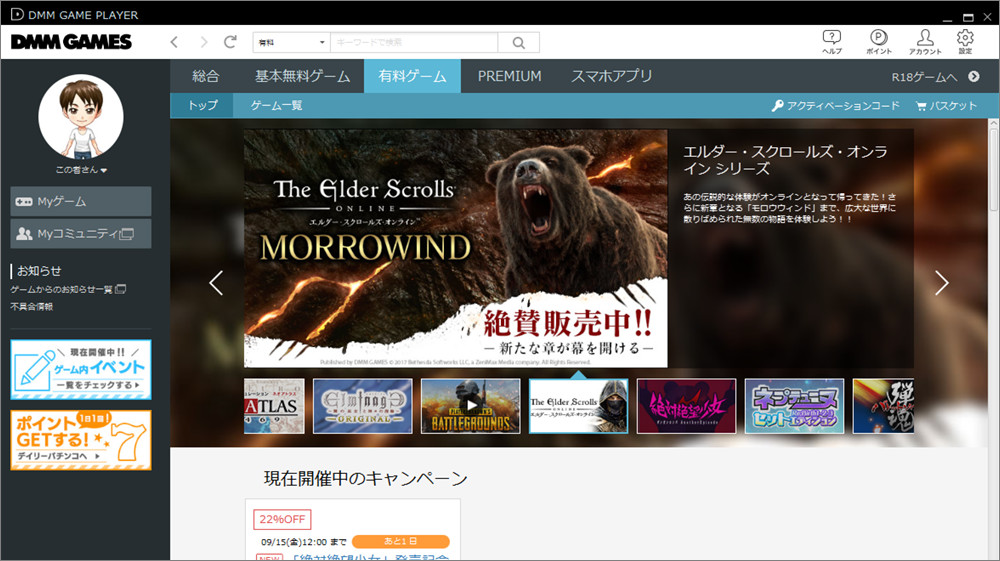The height and width of the screenshot is (561, 1000).
Task: Select the Elminage Original thumbnail
Action: pyautogui.click(x=362, y=406)
